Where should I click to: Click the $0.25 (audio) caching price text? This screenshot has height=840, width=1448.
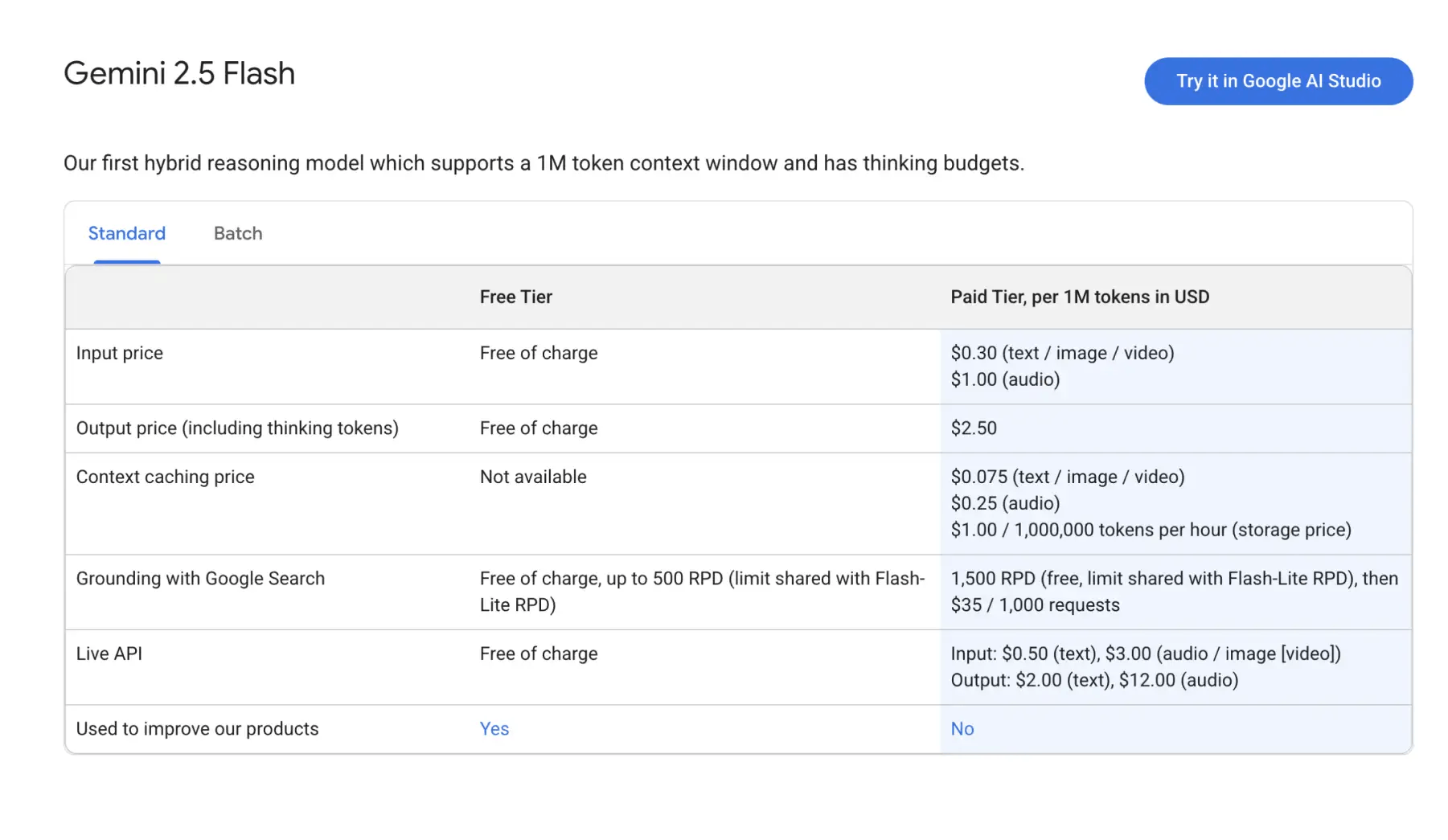coord(1004,503)
